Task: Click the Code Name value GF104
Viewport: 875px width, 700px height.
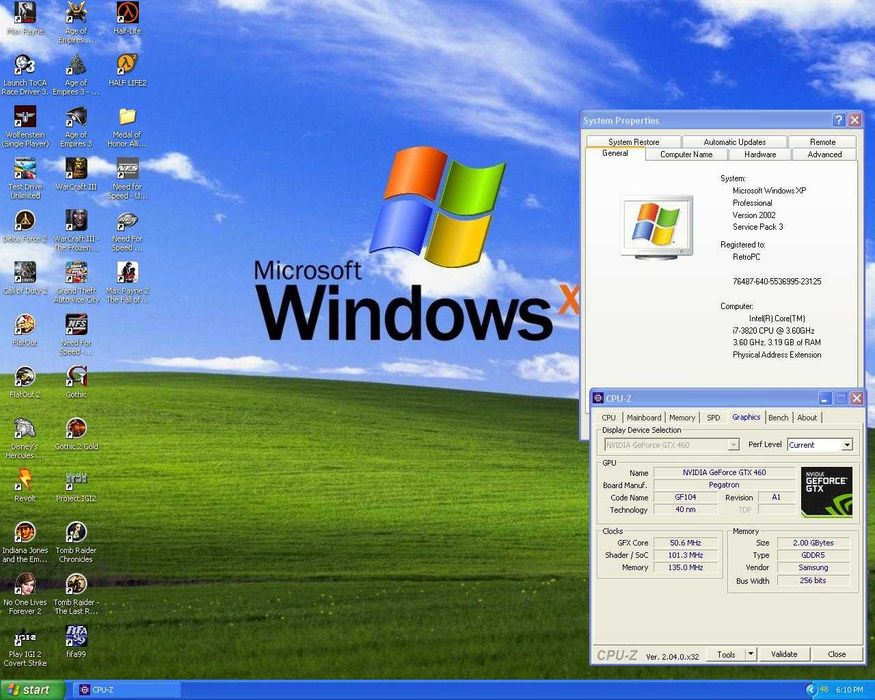Action: 685,497
